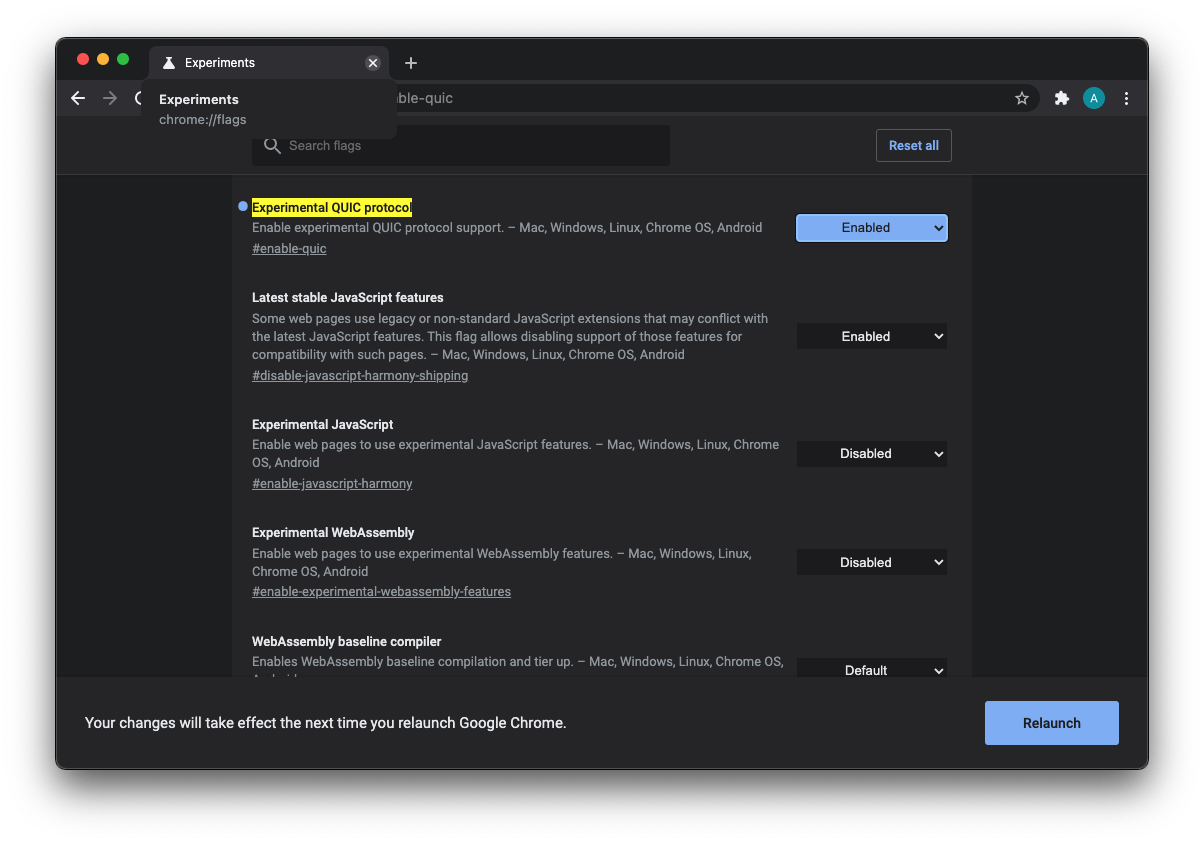Expand the Experimental JavaScript dropdown

coord(871,454)
